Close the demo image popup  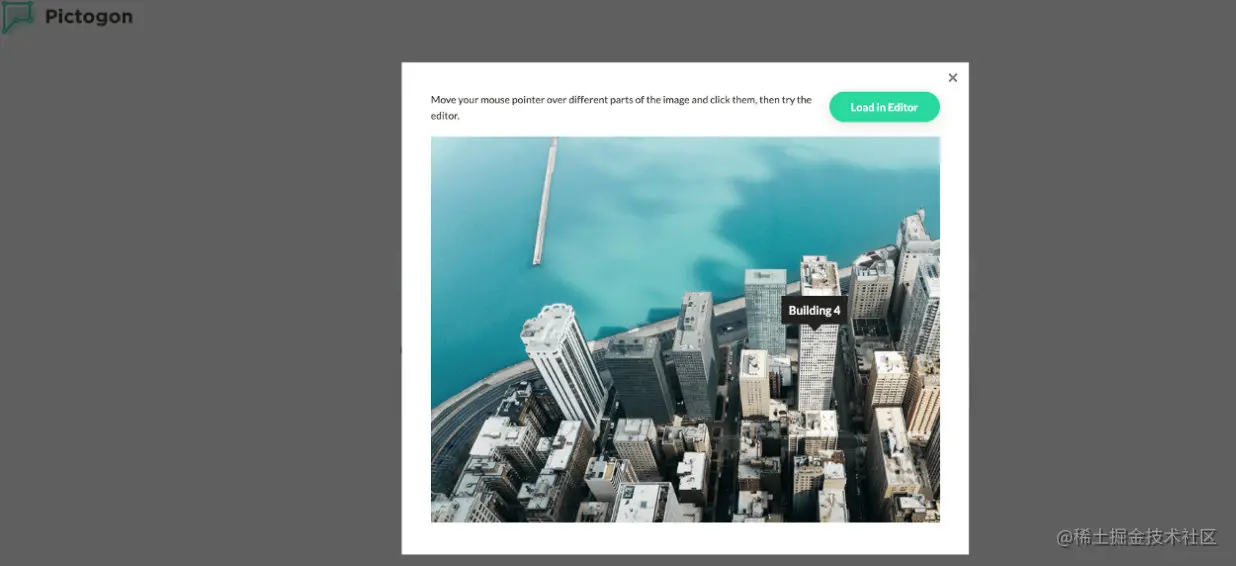pyautogui.click(x=952, y=78)
